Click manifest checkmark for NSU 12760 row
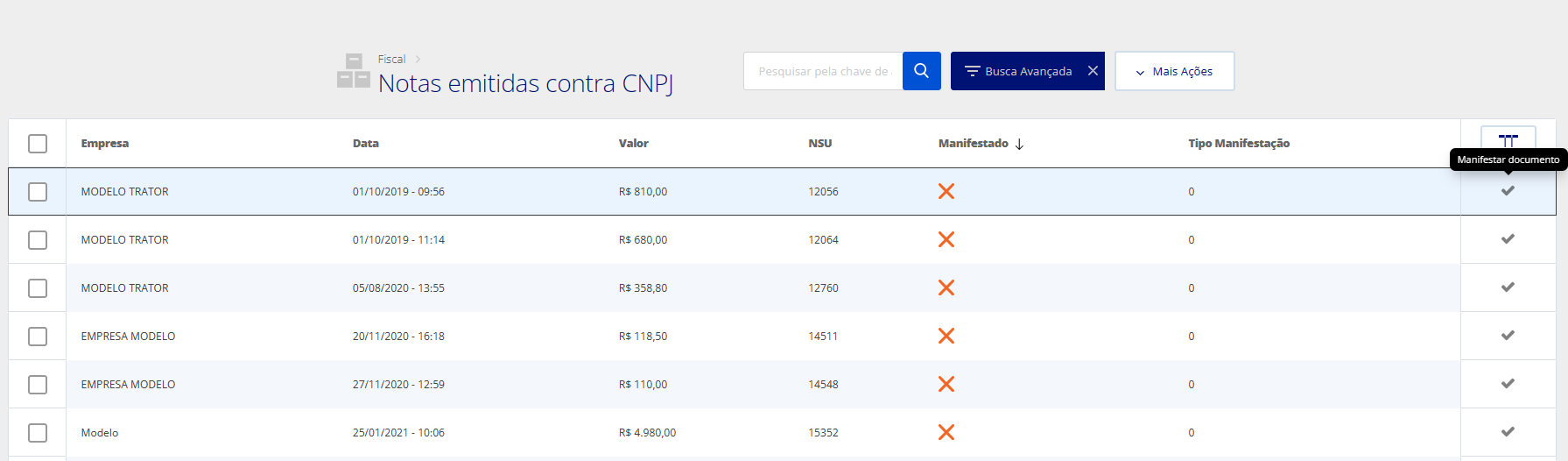The height and width of the screenshot is (461, 1568). point(1508,287)
